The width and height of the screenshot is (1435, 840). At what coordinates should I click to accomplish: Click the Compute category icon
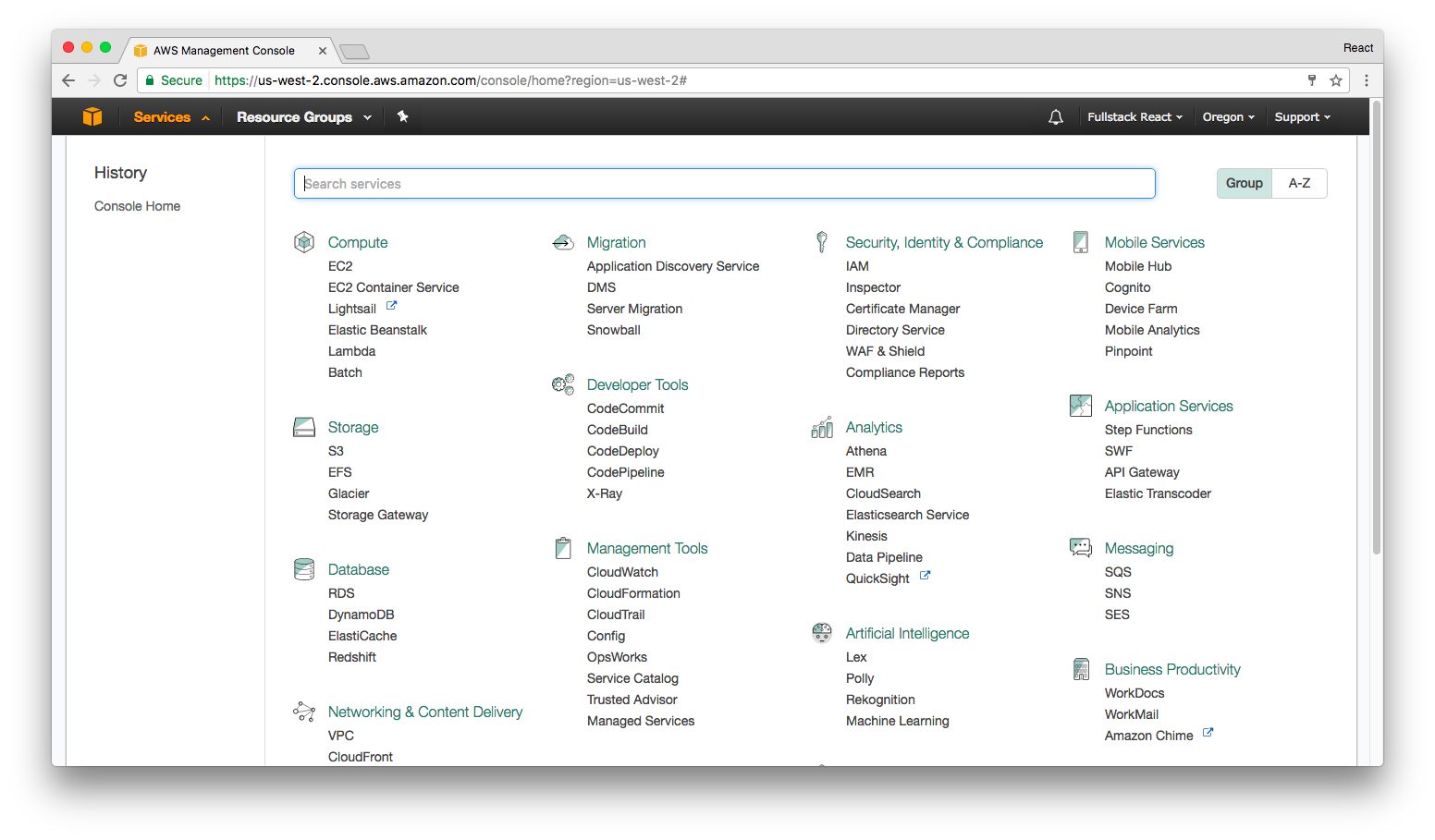pos(304,242)
